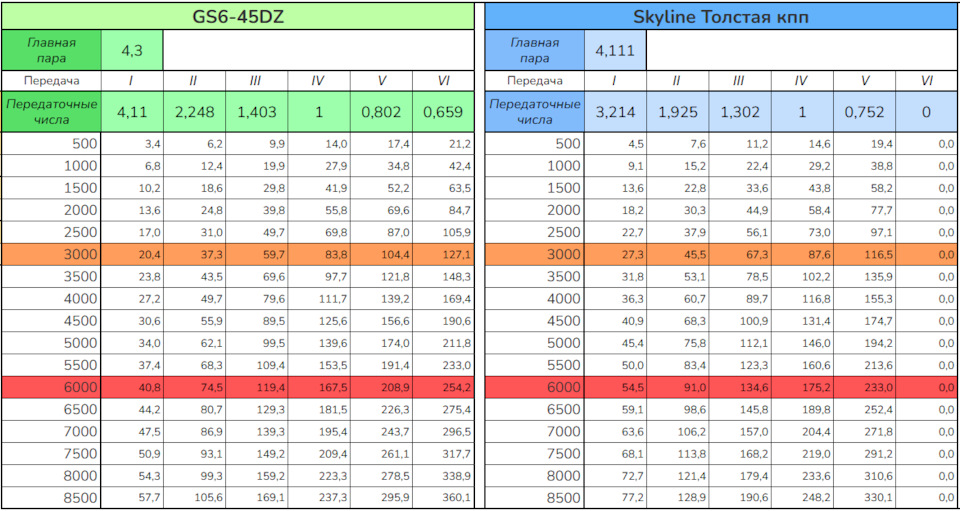Viewport: 960px width, 511px height.
Task: Click Передаточные числа label in Skyline table
Action: 534,112
